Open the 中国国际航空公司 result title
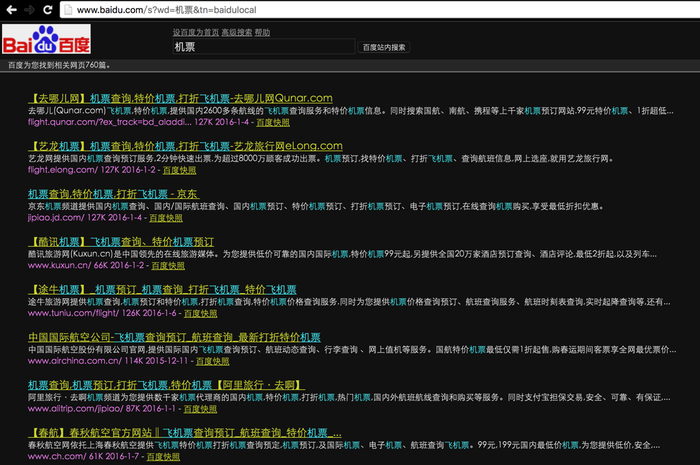This screenshot has width=700, height=465. pos(174,337)
